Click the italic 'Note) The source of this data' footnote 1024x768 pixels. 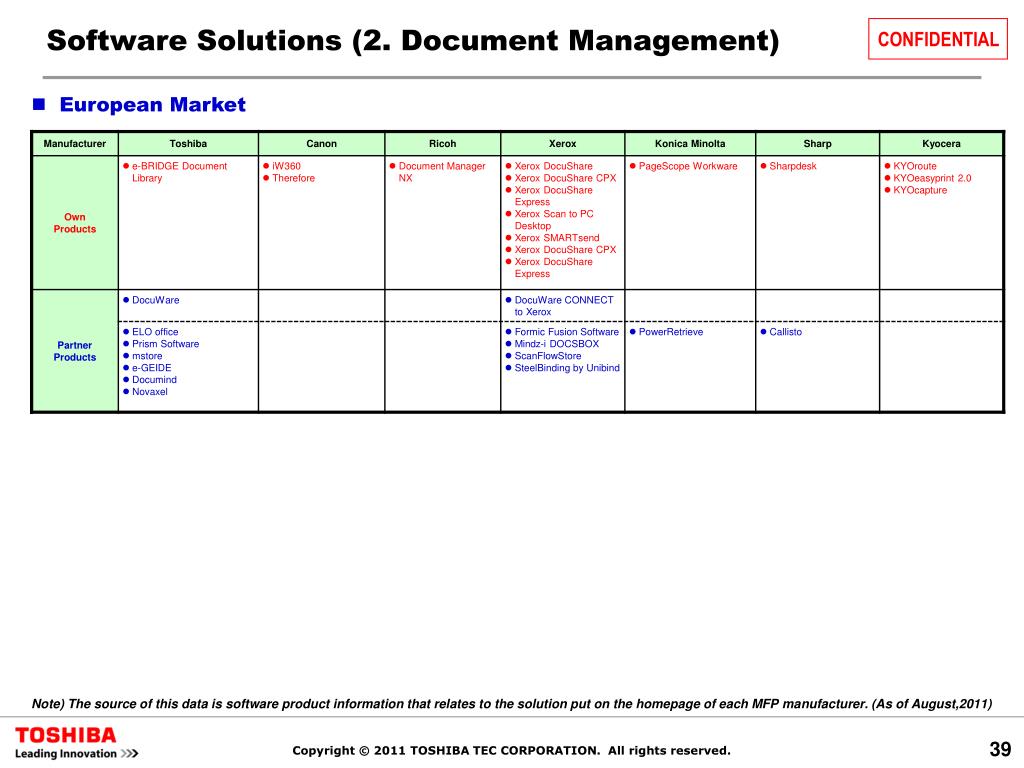(512, 704)
